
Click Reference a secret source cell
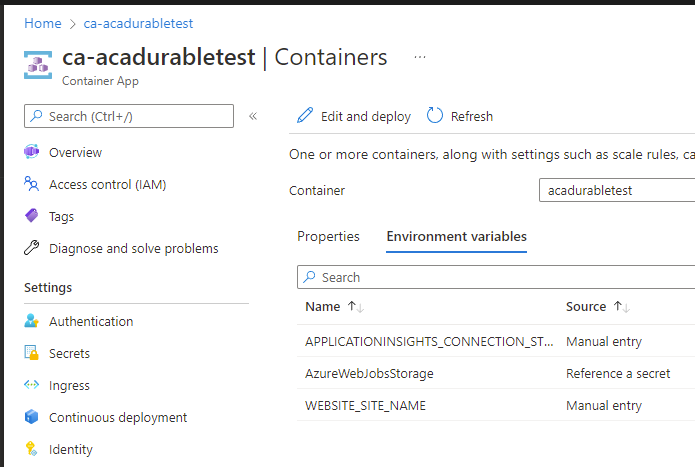(x=618, y=374)
